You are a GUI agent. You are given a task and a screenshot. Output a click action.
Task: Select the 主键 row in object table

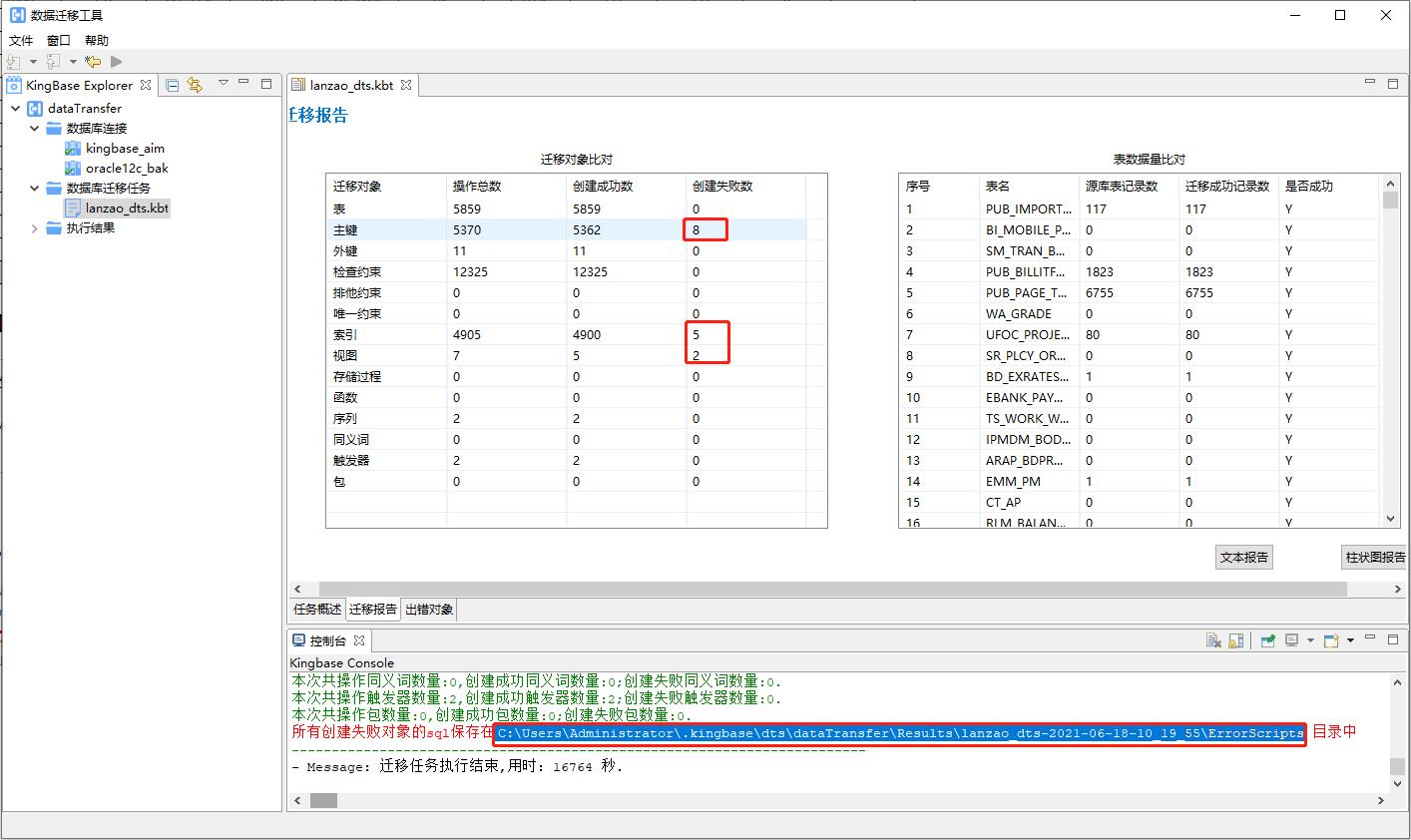click(x=566, y=229)
